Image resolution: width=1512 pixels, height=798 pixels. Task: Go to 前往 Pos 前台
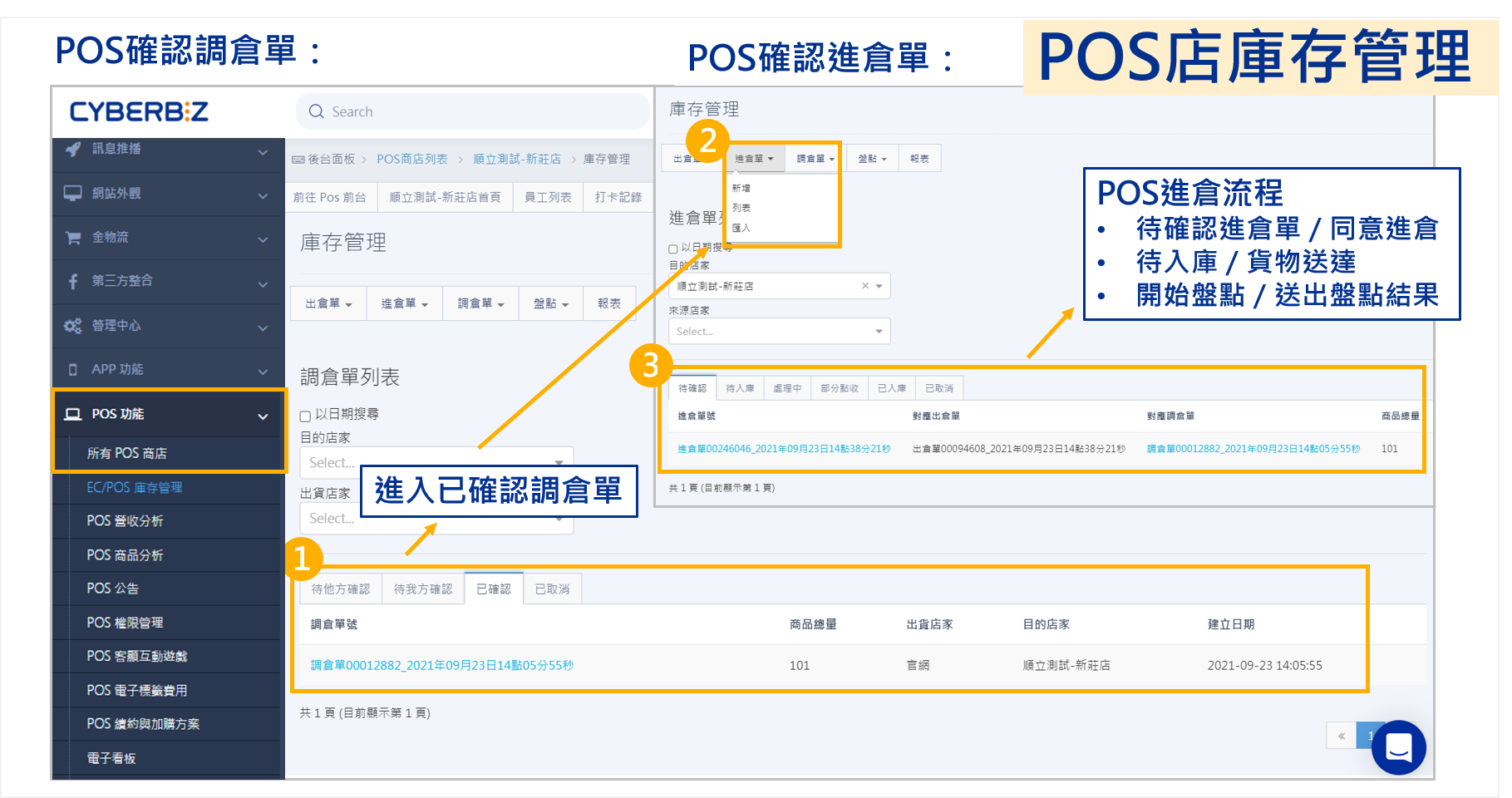pyautogui.click(x=330, y=197)
